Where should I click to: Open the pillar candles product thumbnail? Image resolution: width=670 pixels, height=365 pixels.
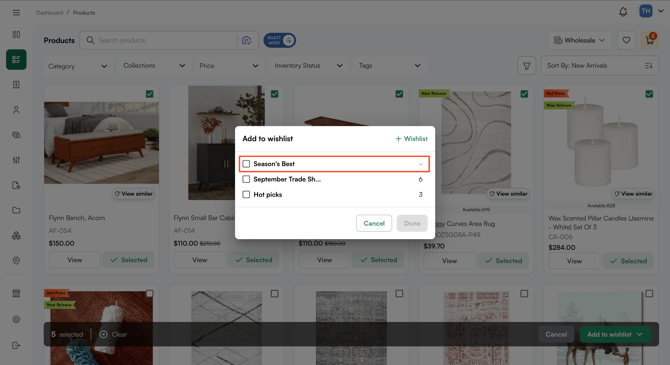(x=602, y=144)
